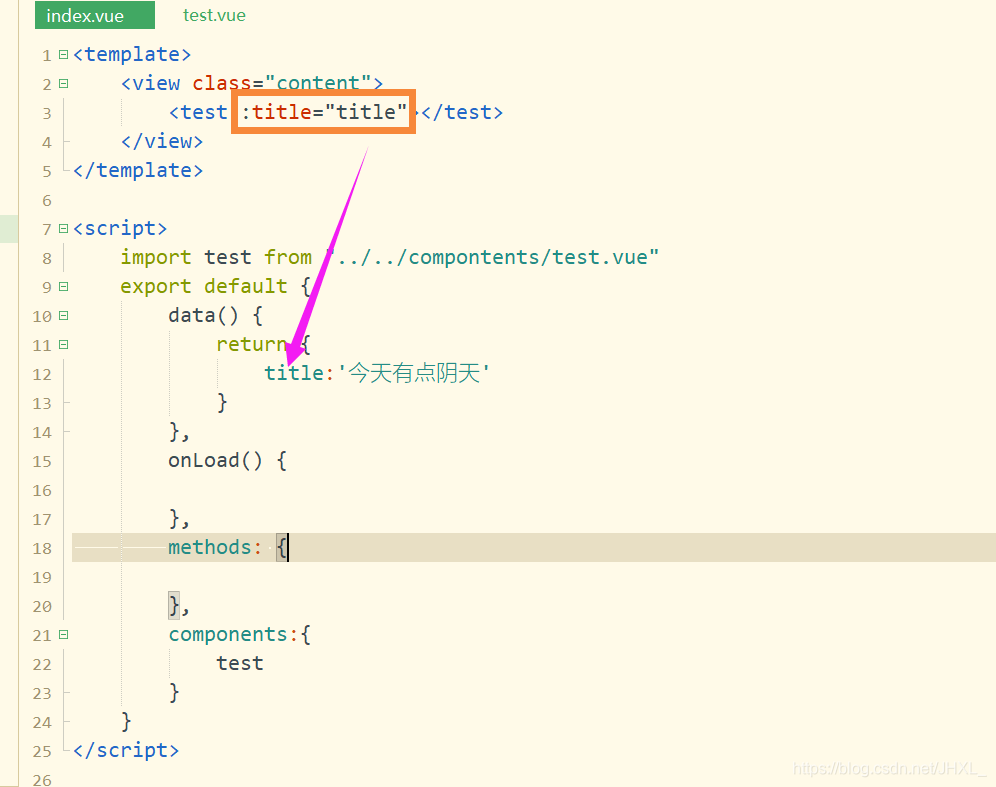The width and height of the screenshot is (996, 787).
Task: Click the closing </template> tag
Action: pyautogui.click(x=138, y=170)
